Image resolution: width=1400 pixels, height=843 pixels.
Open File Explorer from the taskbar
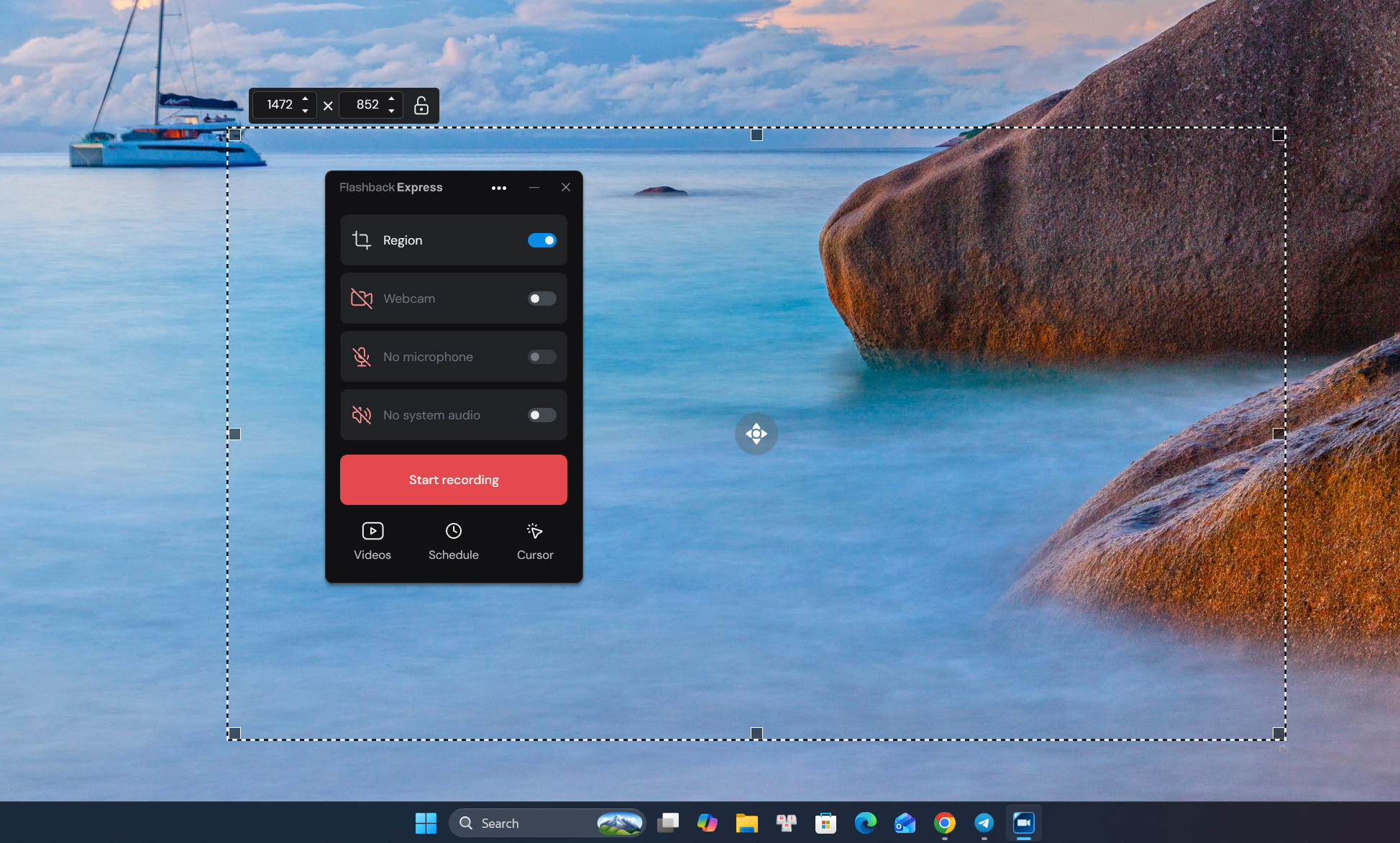pos(747,823)
